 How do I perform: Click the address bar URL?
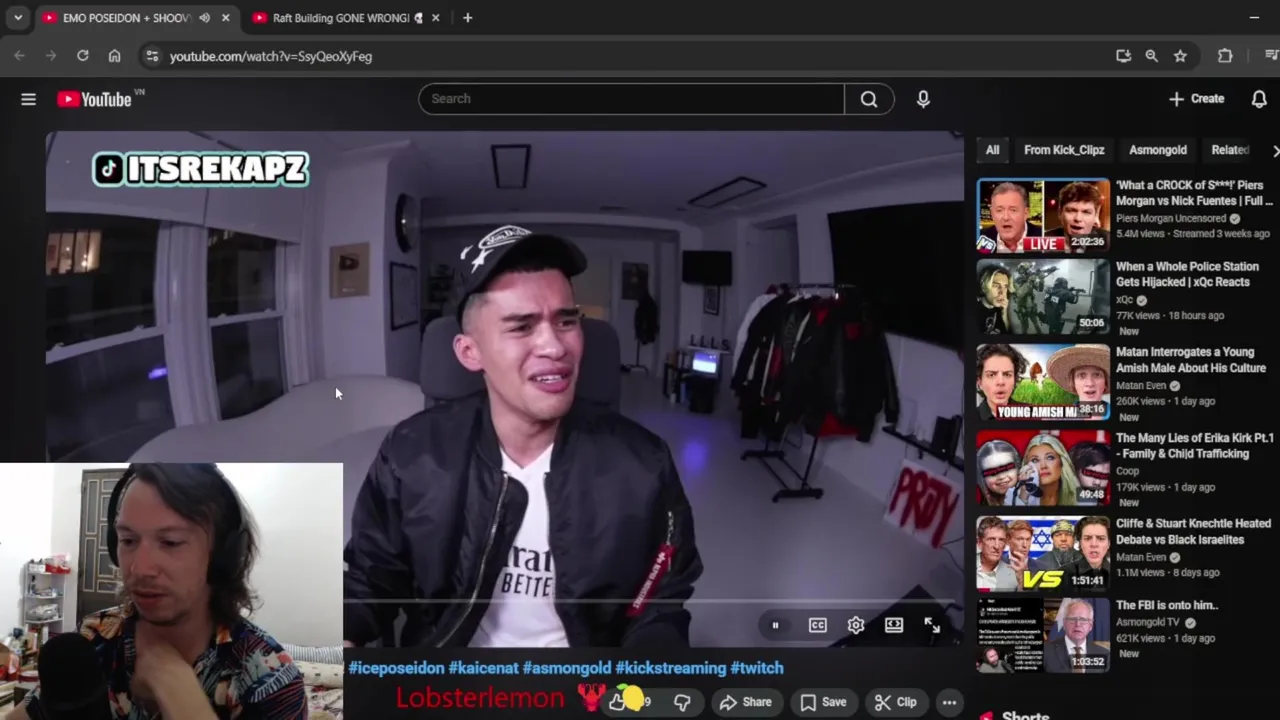pos(271,56)
